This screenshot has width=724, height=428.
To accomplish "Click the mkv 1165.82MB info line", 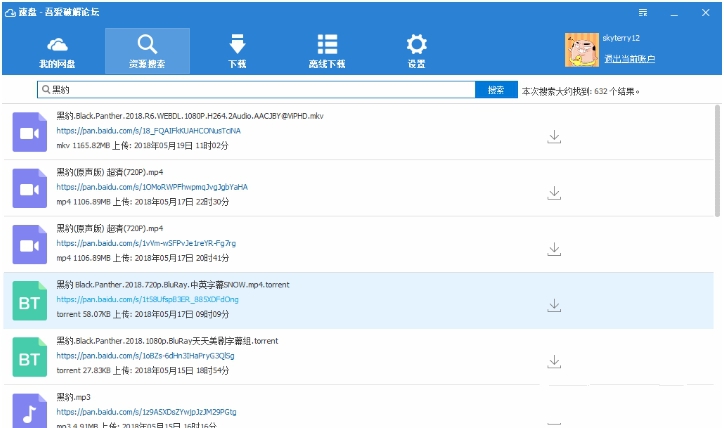I will click(143, 145).
